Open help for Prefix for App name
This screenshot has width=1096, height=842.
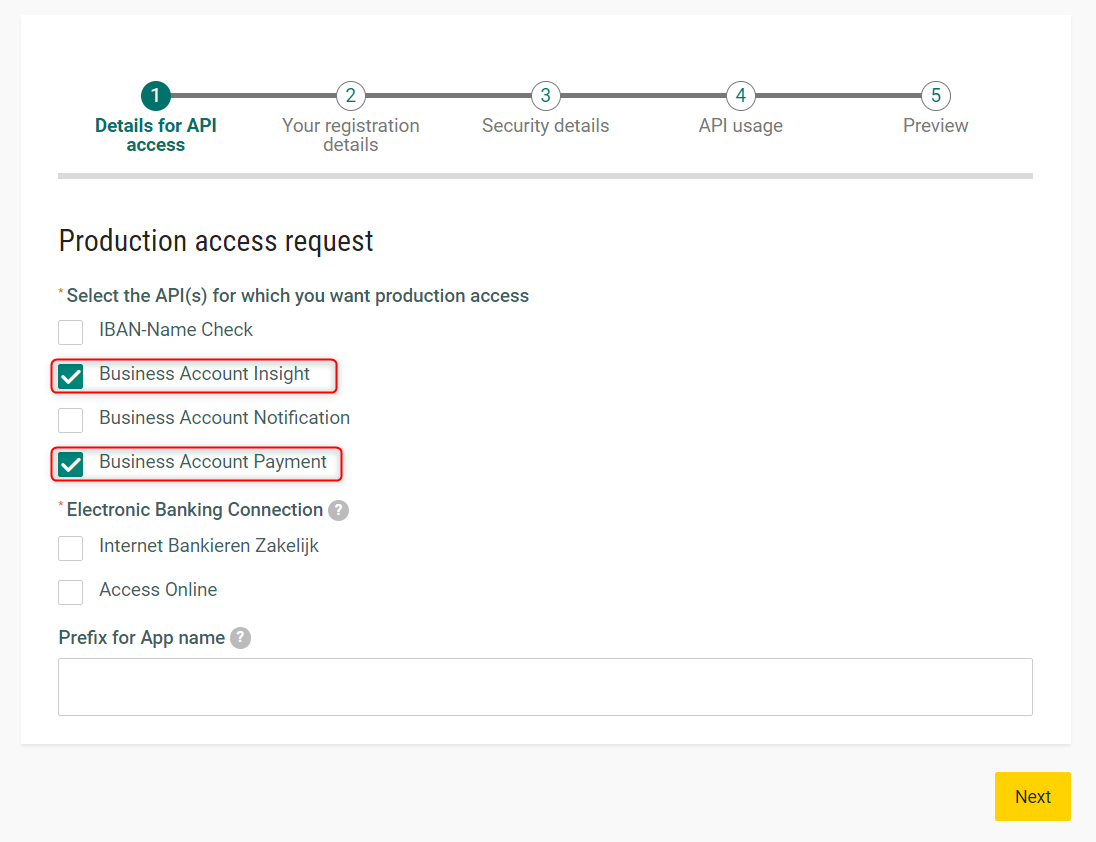click(240, 638)
